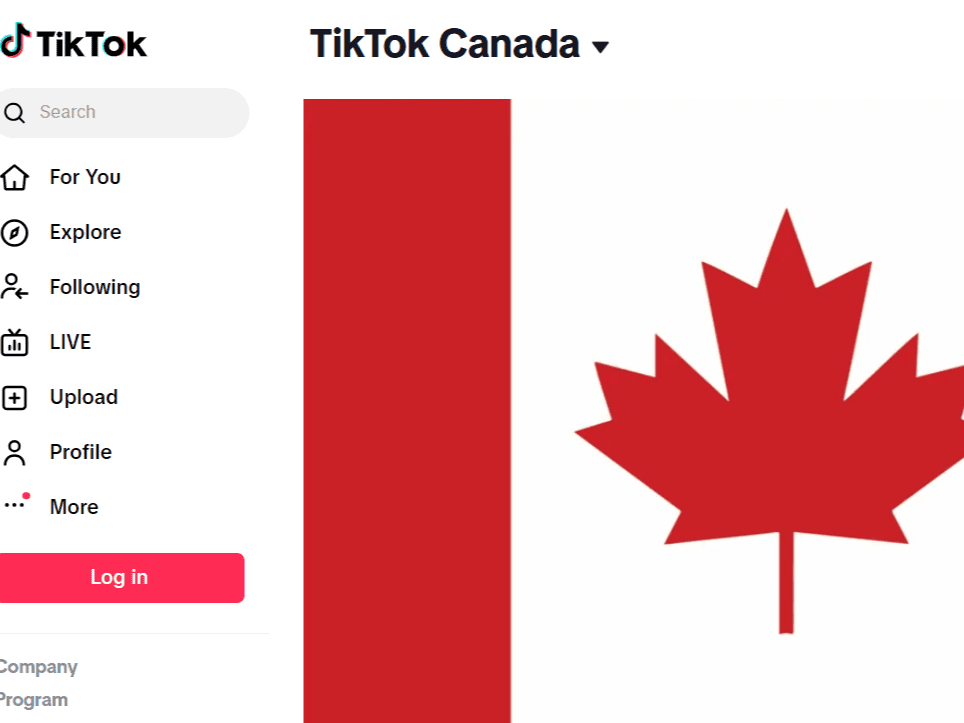This screenshot has width=964, height=723.
Task: Click the Following people icon
Action: point(14,288)
